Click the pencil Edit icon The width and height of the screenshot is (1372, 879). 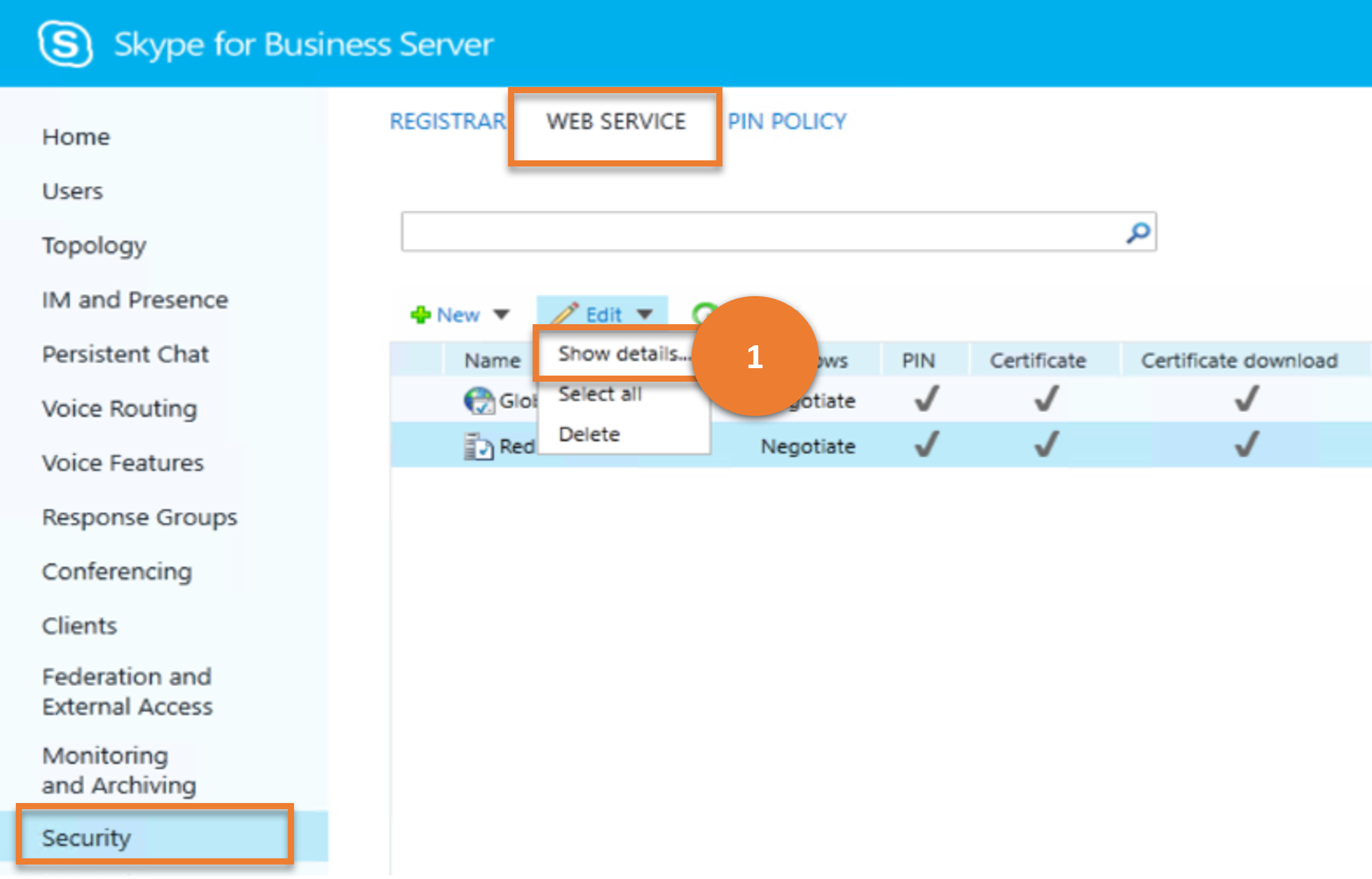[565, 313]
